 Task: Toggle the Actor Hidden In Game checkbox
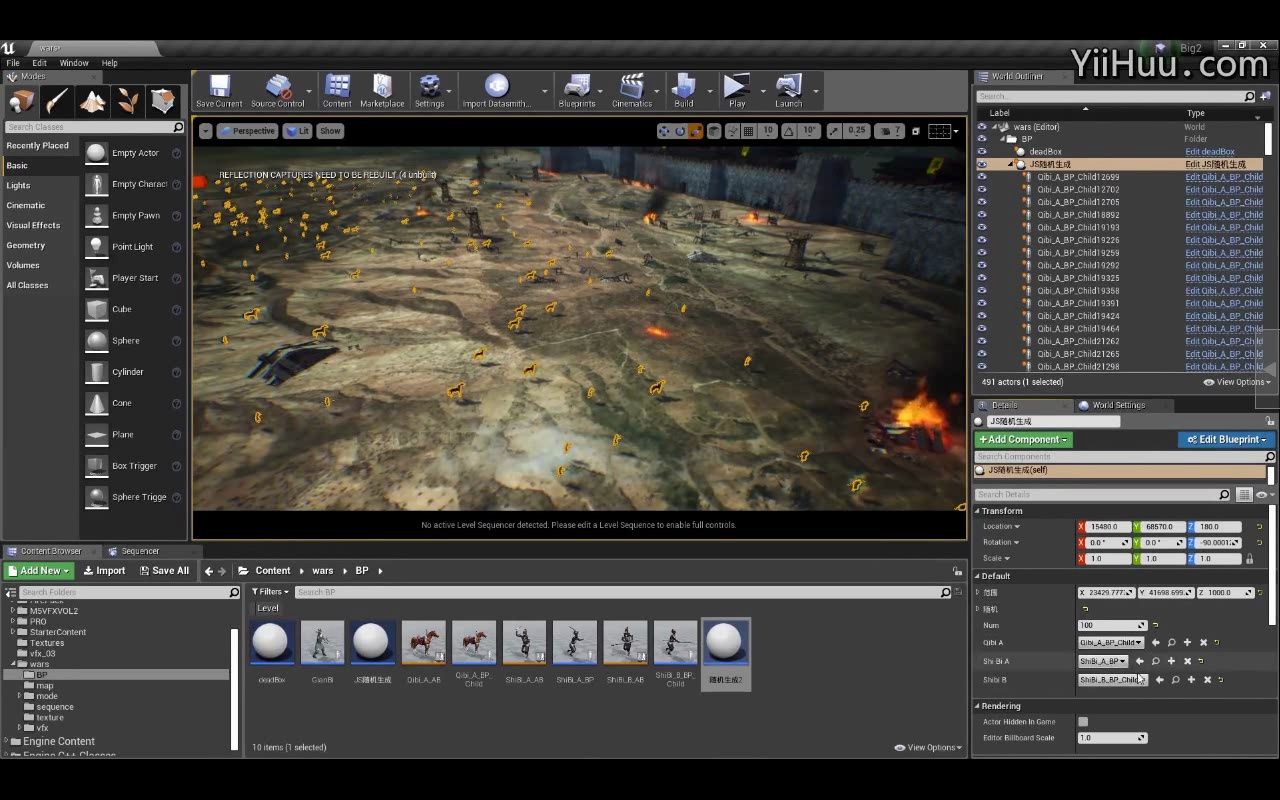point(1083,722)
